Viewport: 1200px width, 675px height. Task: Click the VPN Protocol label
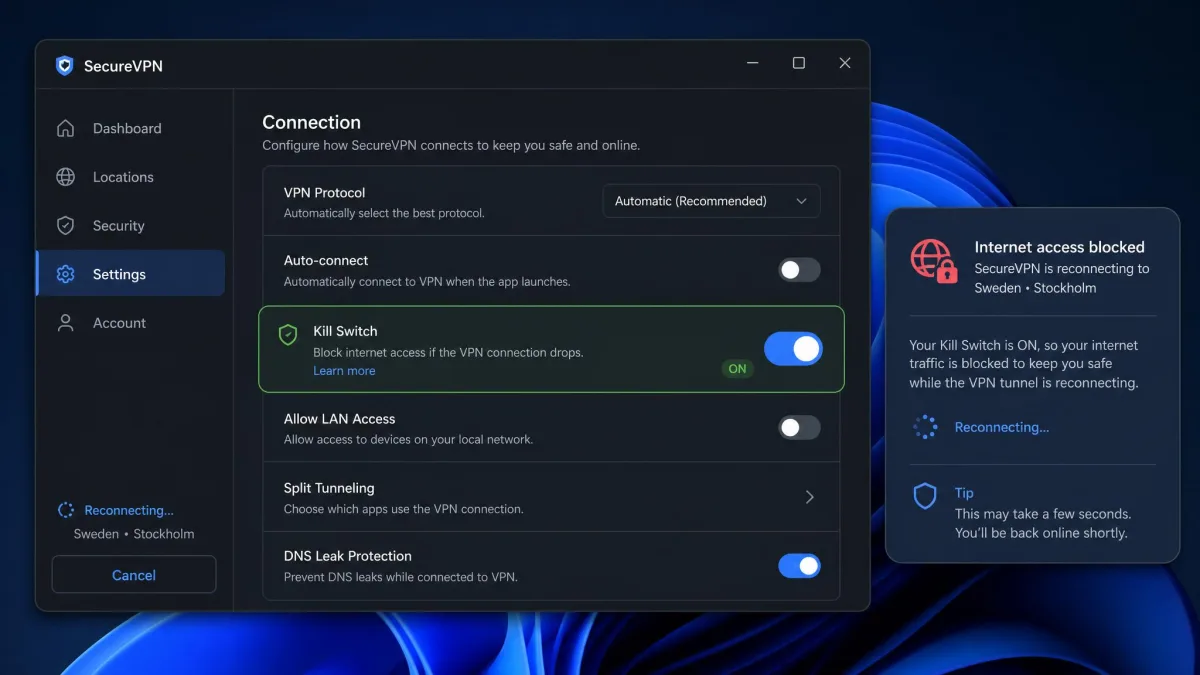coord(324,192)
